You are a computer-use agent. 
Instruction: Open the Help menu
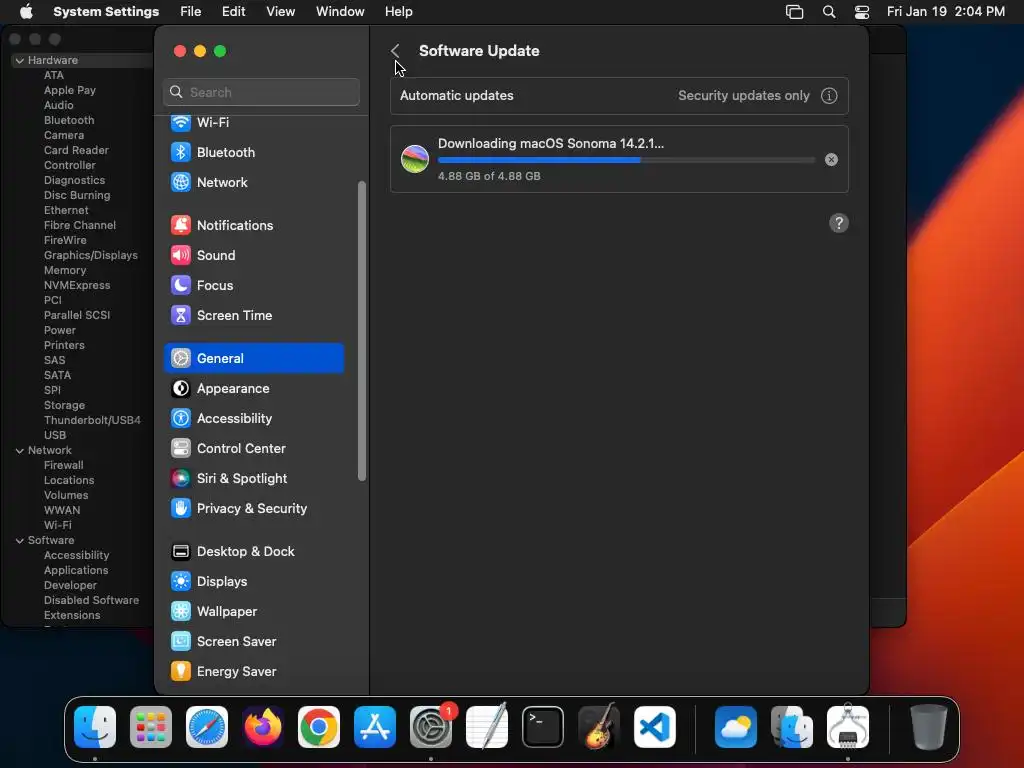point(398,12)
